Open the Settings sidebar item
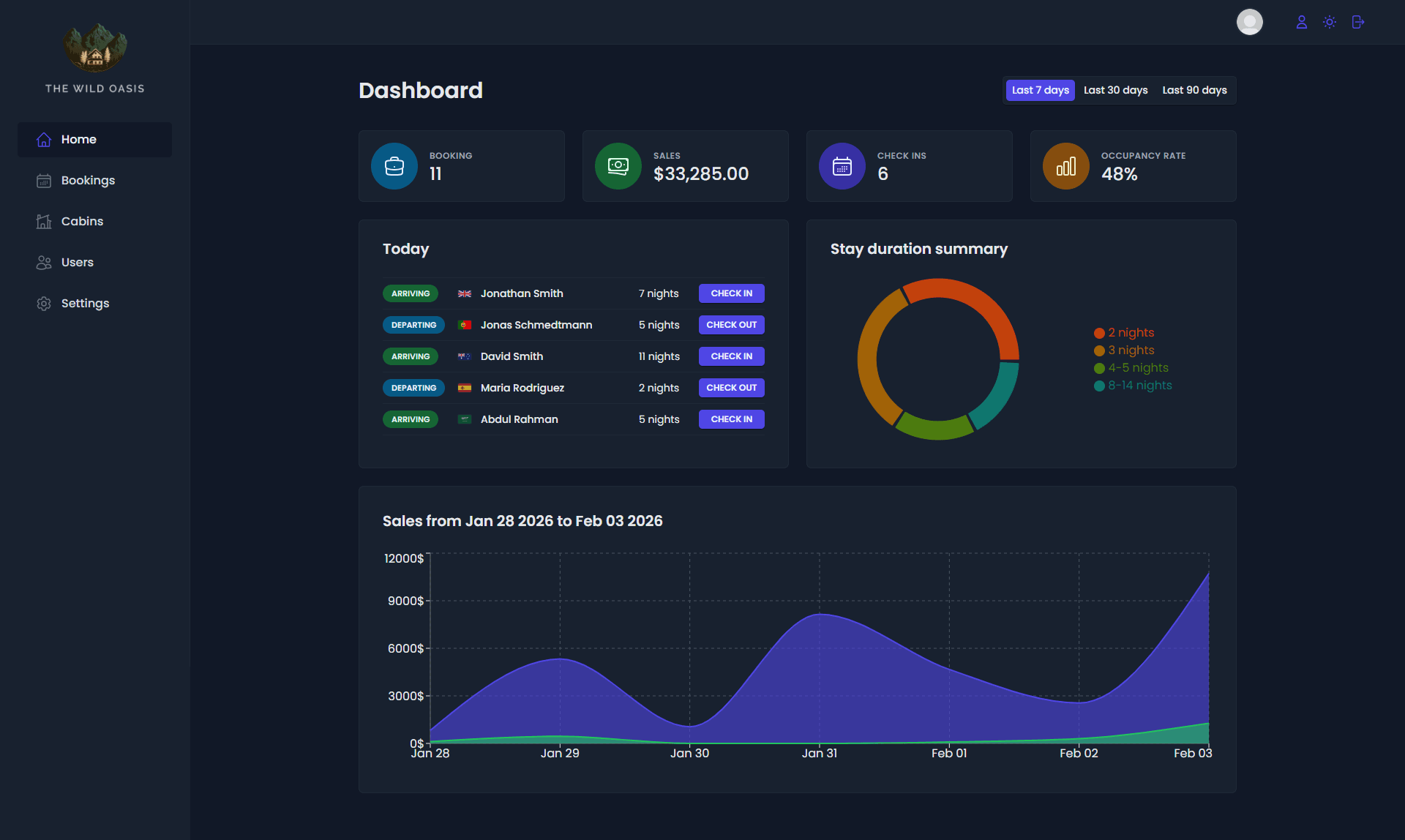This screenshot has height=840, width=1405. pyautogui.click(x=85, y=303)
